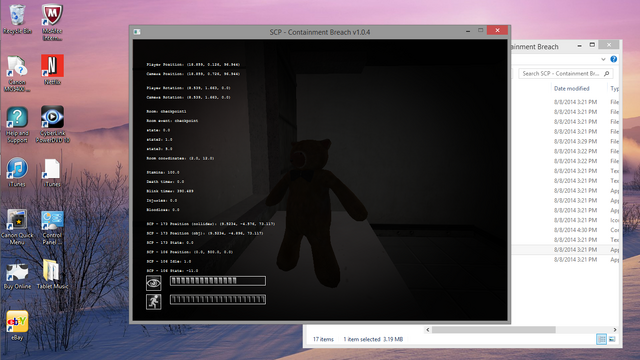This screenshot has height=360, width=640.
Task: Click Explorer scrollbar left arrow
Action: (428, 330)
